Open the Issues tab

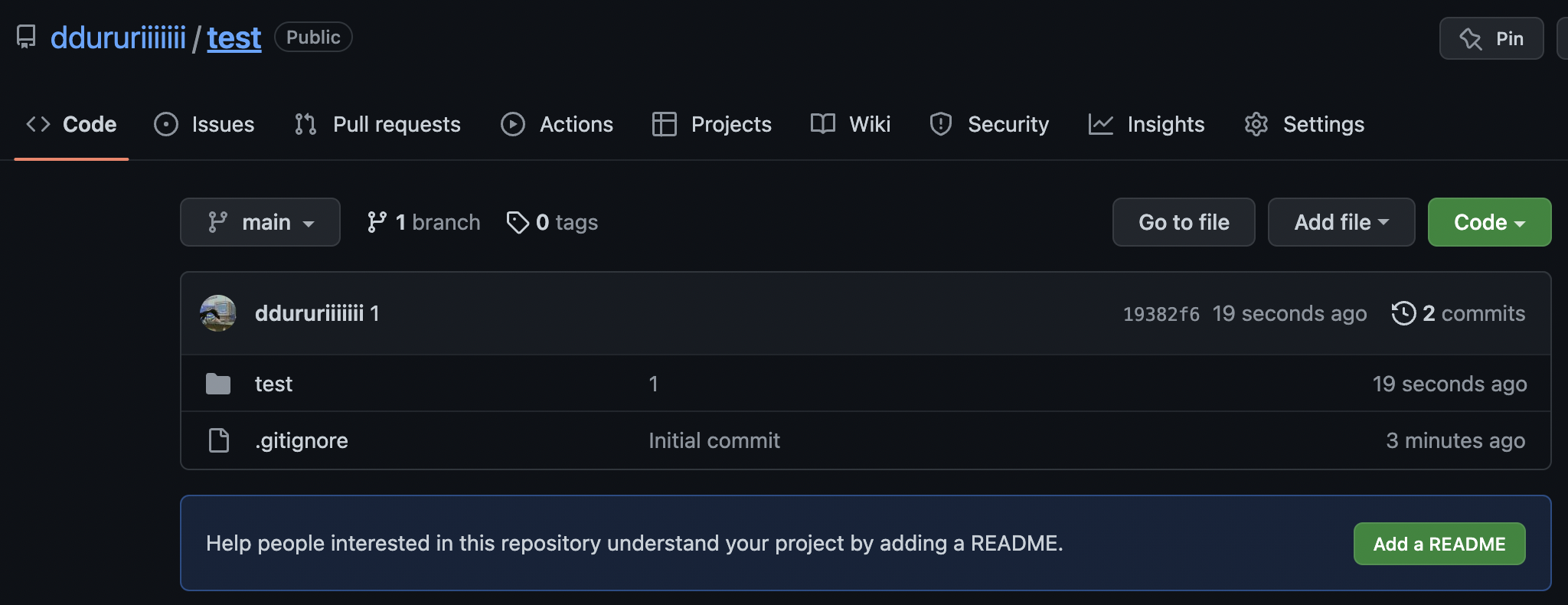point(204,124)
